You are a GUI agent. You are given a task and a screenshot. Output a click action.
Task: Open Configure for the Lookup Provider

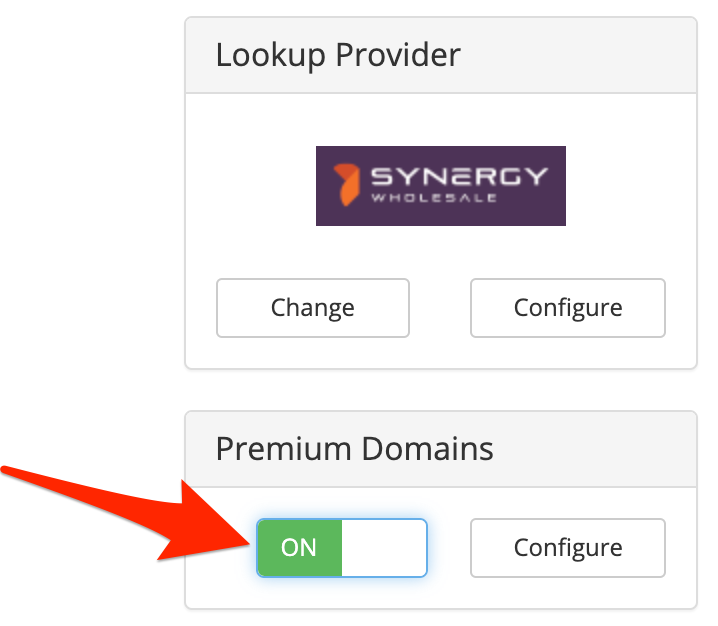pyautogui.click(x=567, y=307)
